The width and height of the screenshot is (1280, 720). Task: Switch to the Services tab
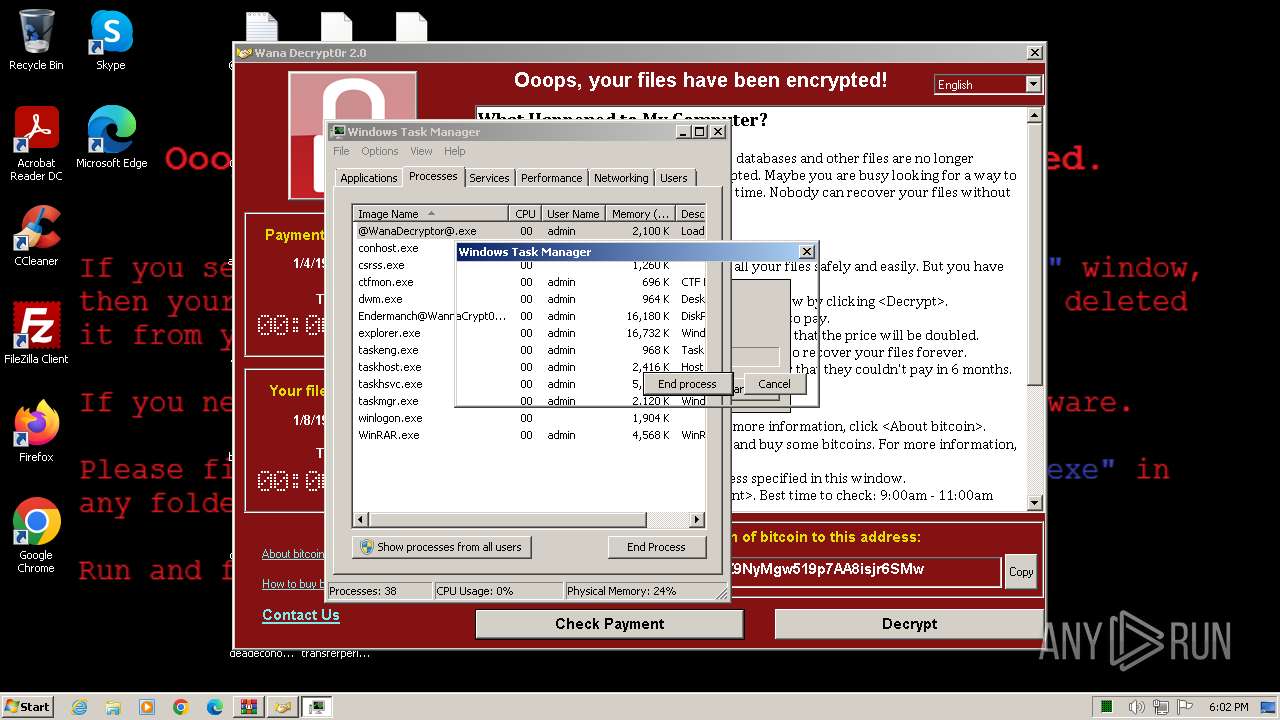coord(489,178)
